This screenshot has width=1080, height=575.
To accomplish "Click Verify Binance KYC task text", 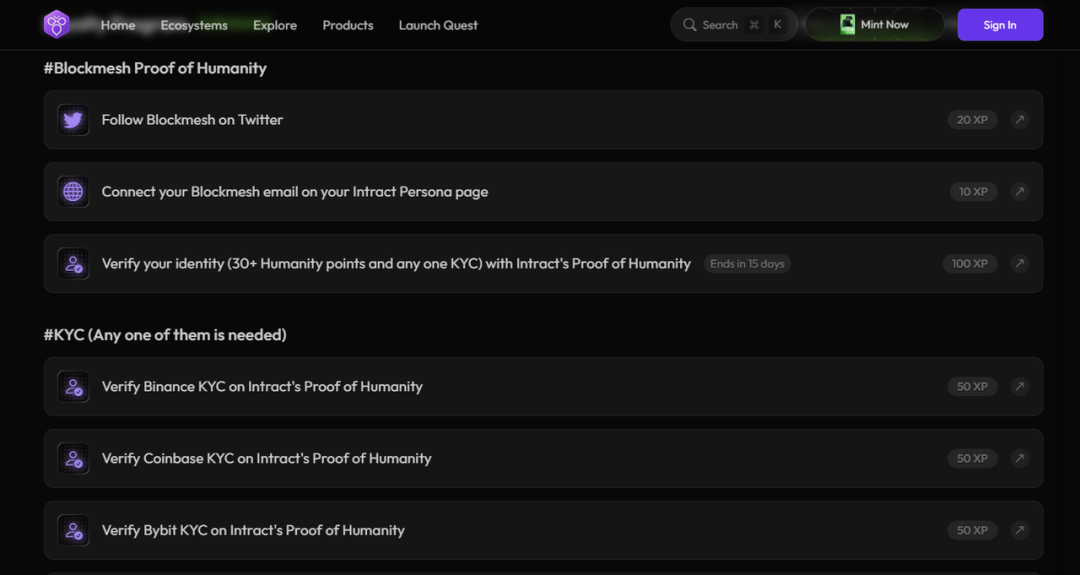I will (x=262, y=386).
